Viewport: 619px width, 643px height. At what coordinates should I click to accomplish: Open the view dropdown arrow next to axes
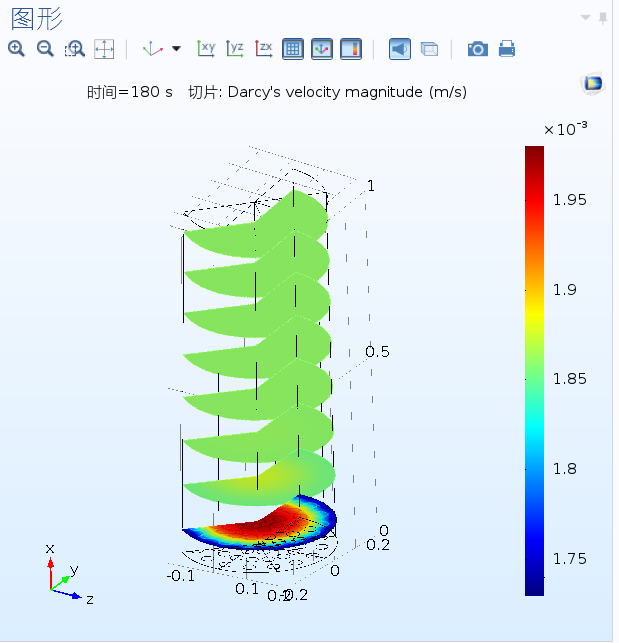click(176, 49)
